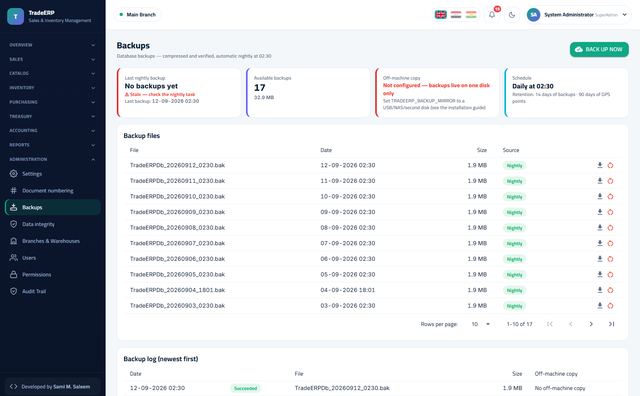640x396 pixels.
Task: Click the 'No backups yet' status card
Action: click(x=179, y=93)
